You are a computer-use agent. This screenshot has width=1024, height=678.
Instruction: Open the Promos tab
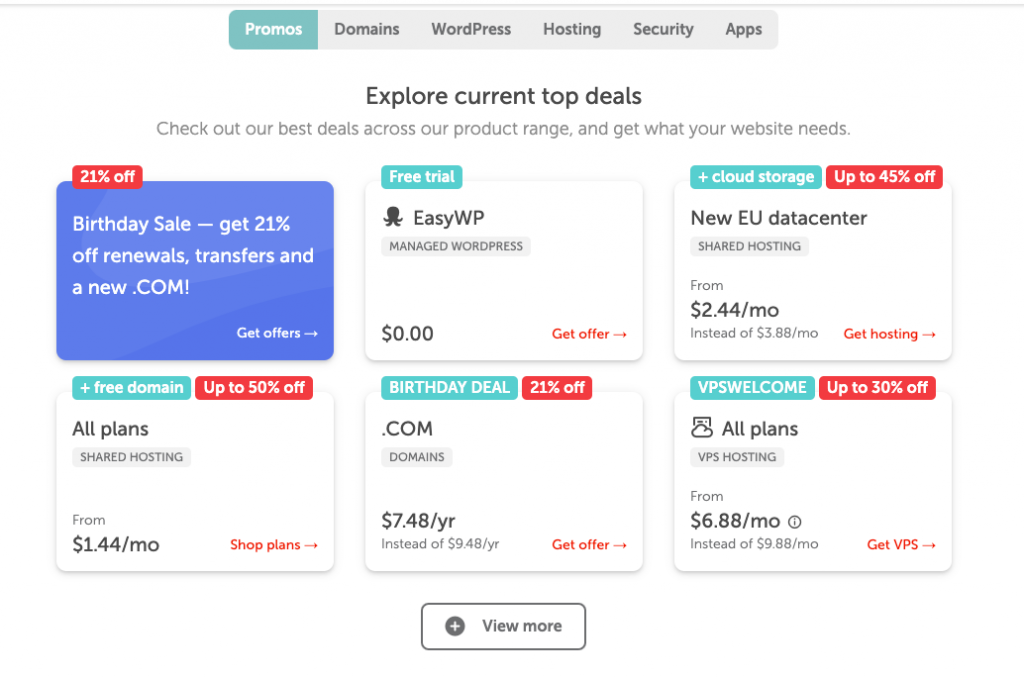click(273, 29)
